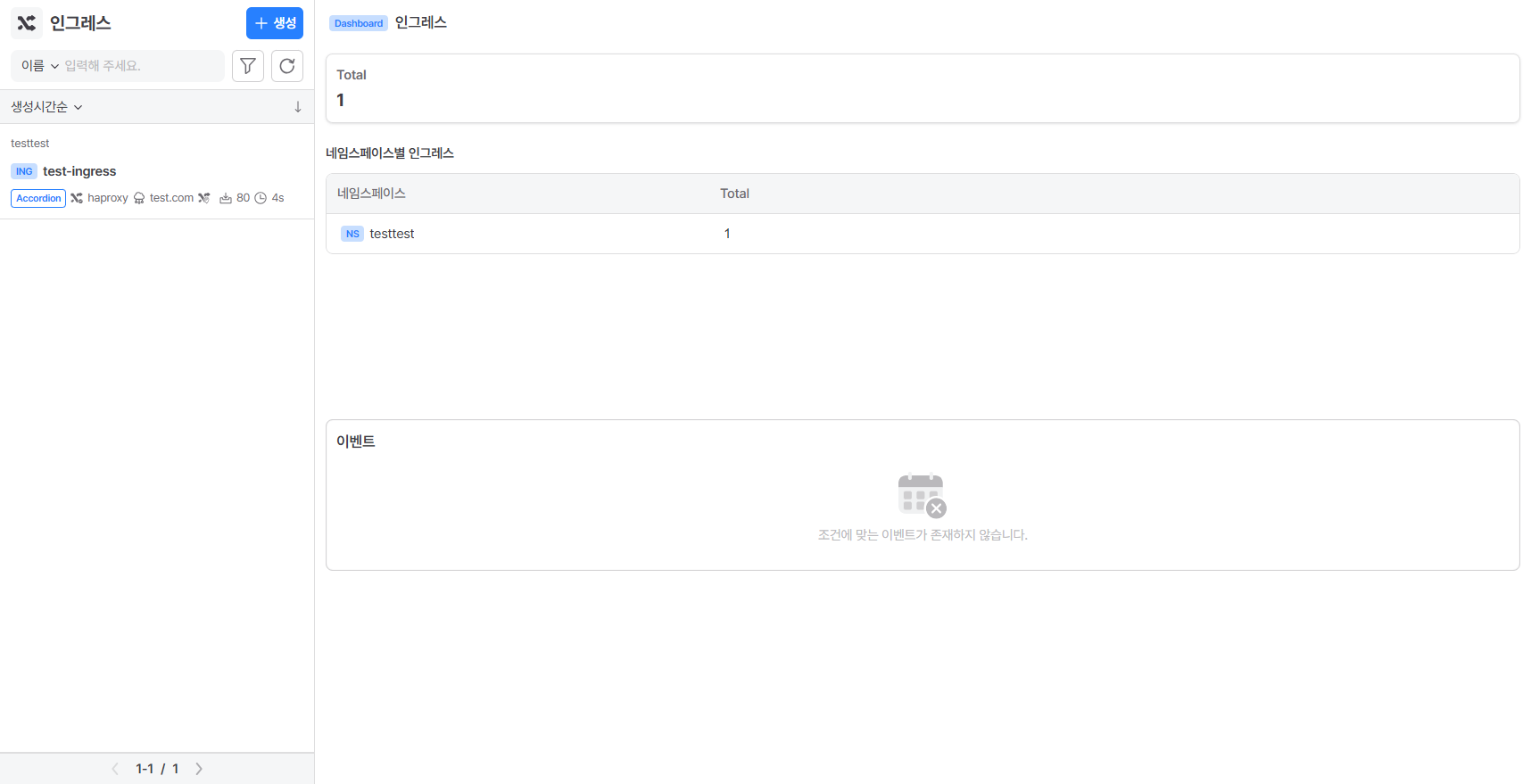Click the Total column header in table
Screen dimensions: 1531x784
coord(734,194)
